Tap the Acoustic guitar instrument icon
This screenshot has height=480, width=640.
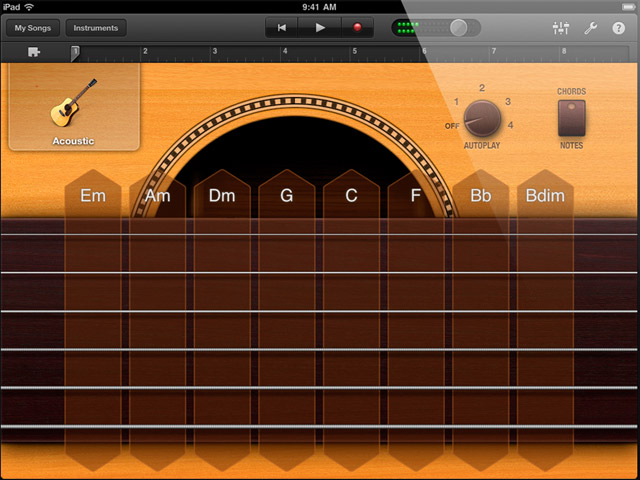coord(73,107)
